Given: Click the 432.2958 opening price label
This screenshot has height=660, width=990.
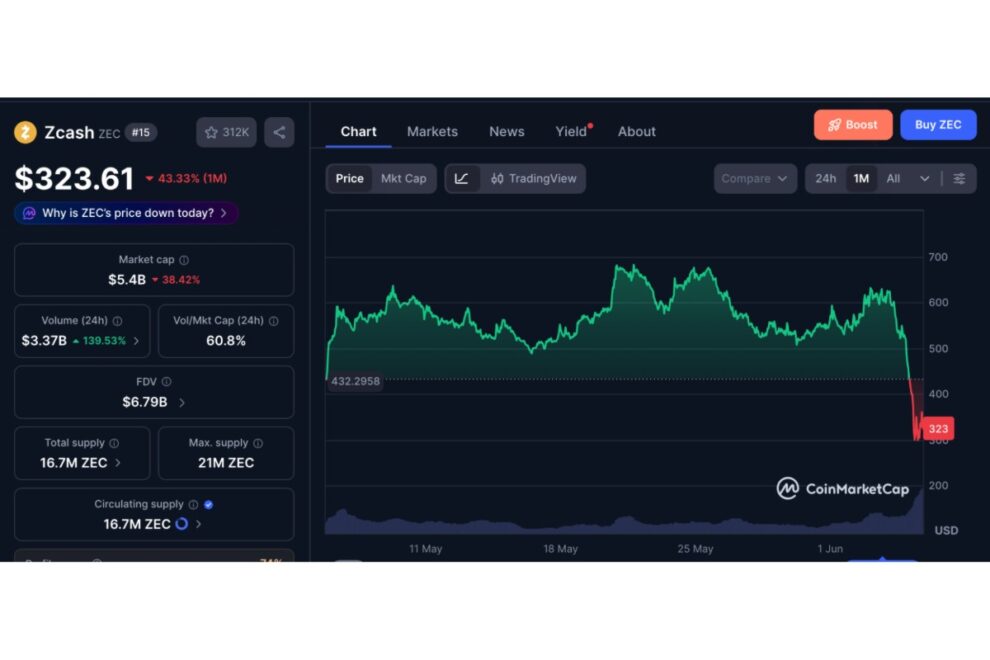Looking at the screenshot, I should [x=355, y=381].
